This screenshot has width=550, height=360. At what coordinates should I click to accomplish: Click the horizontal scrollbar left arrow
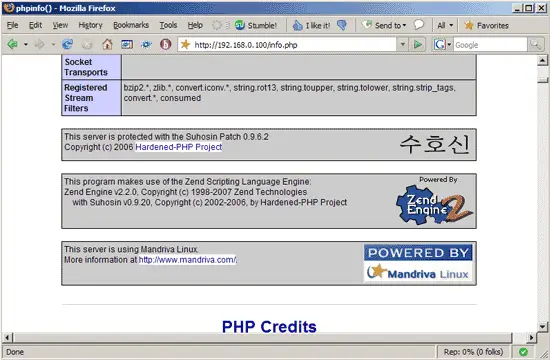pyautogui.click(x=7, y=338)
